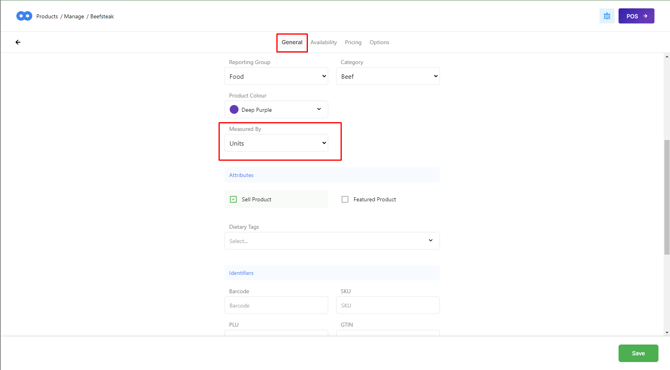The image size is (670, 370).
Task: Click the blue app logo icon
Action: coord(24,16)
